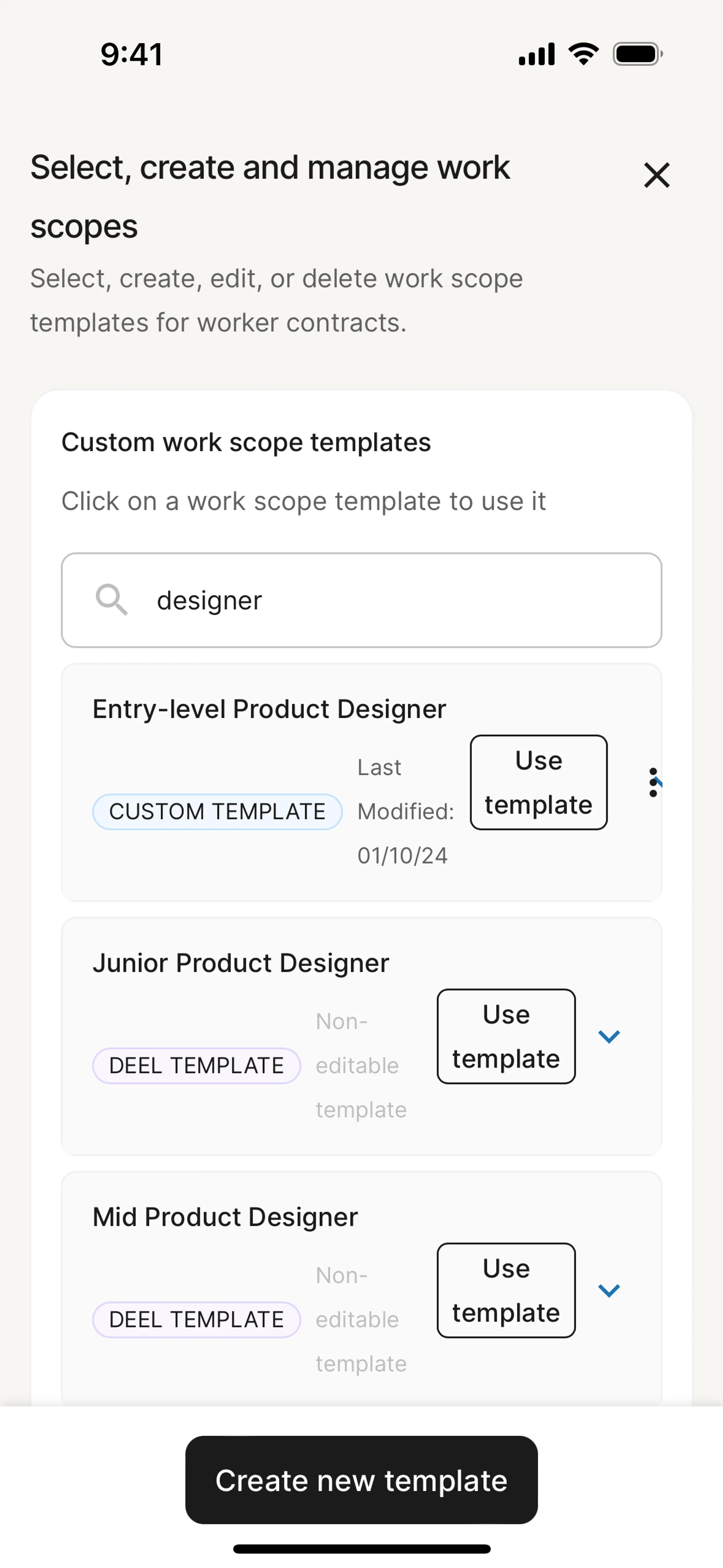Select the Mid Product Designer title
This screenshot has height=1568, width=723.
point(224,1217)
